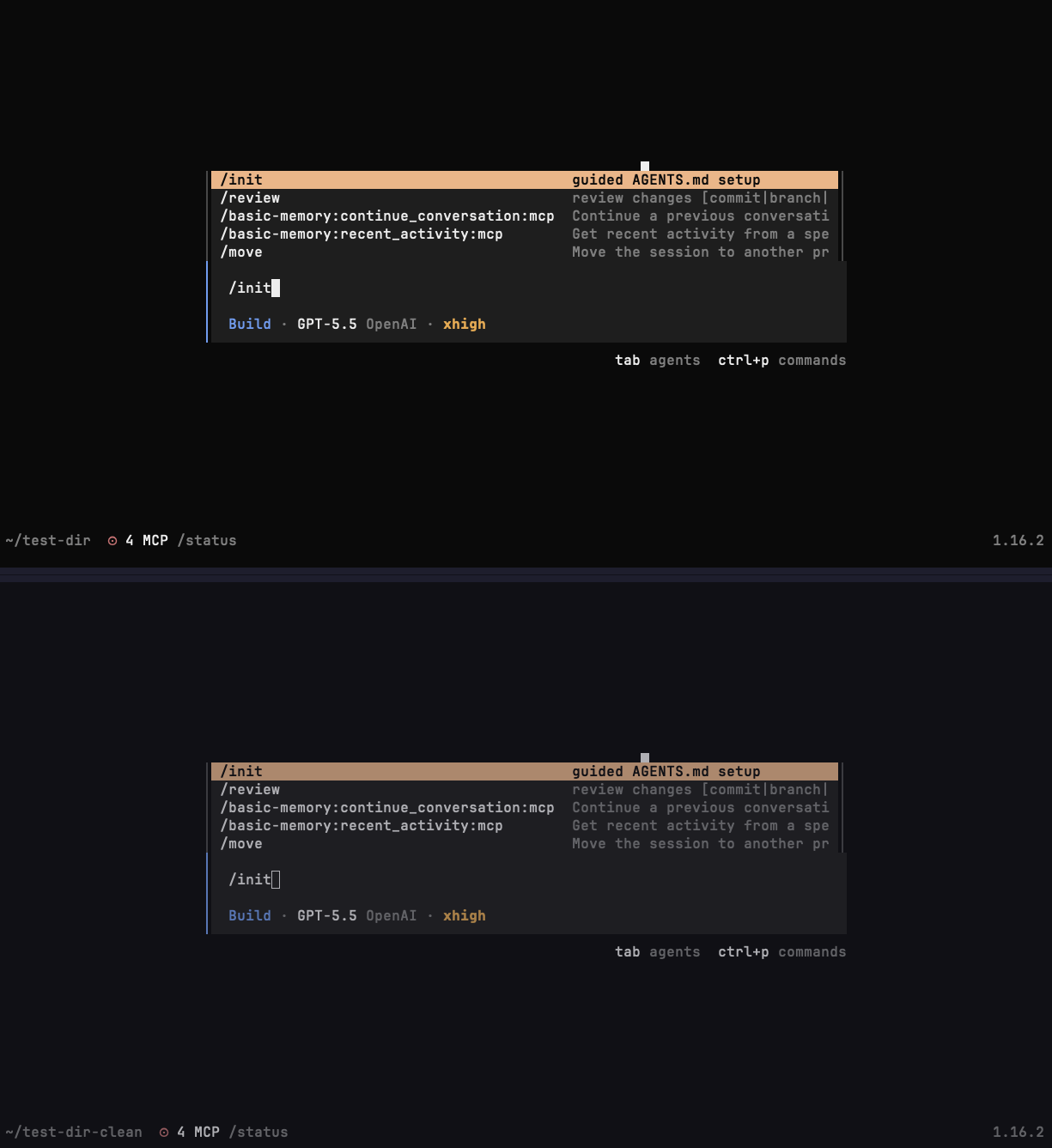Screen dimensions: 1052x1148
Task: Click 'review changes [commit|branch|' description in top pane
Action: 701,197
